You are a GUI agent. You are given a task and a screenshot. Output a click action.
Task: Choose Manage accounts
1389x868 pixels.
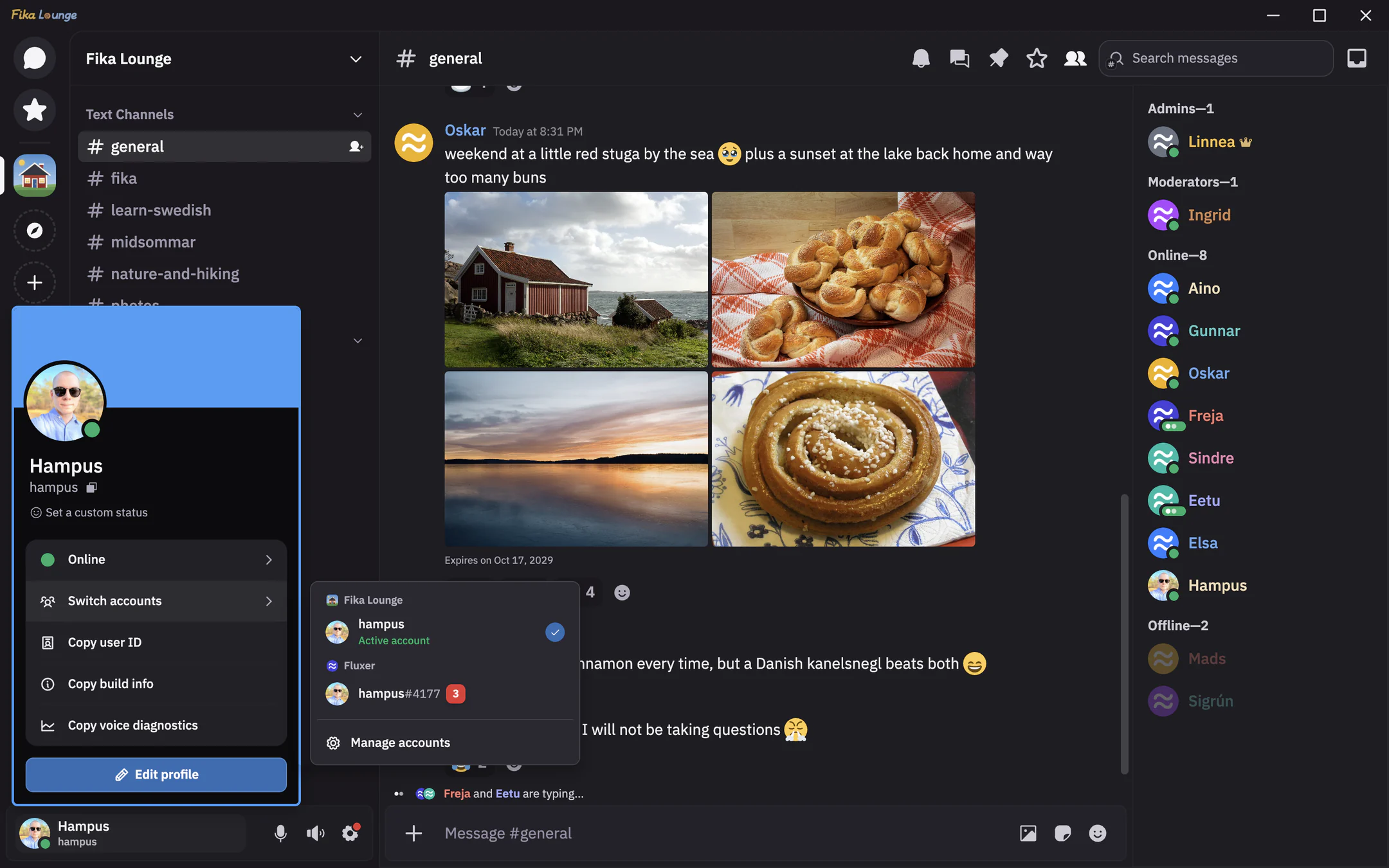[x=445, y=743]
